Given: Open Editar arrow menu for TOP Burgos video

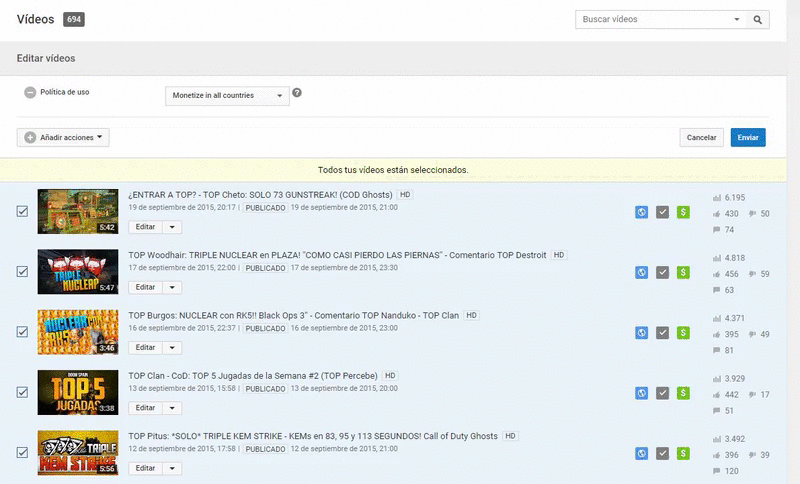Looking at the screenshot, I should 172,347.
